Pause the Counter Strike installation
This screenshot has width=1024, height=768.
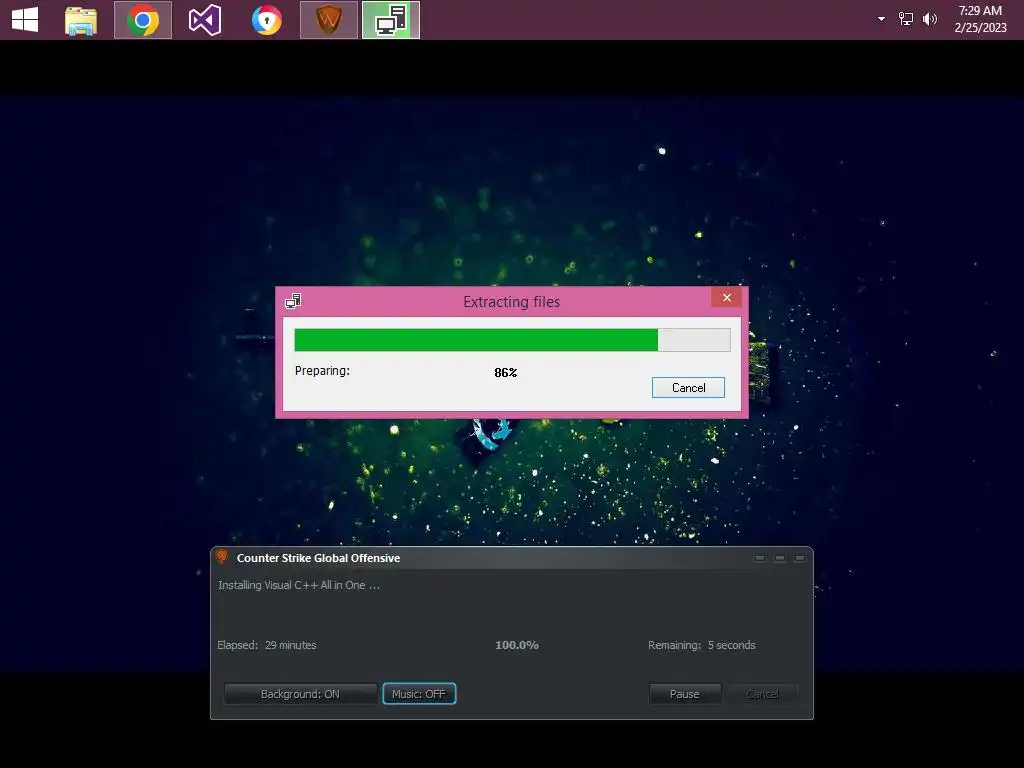(x=684, y=694)
